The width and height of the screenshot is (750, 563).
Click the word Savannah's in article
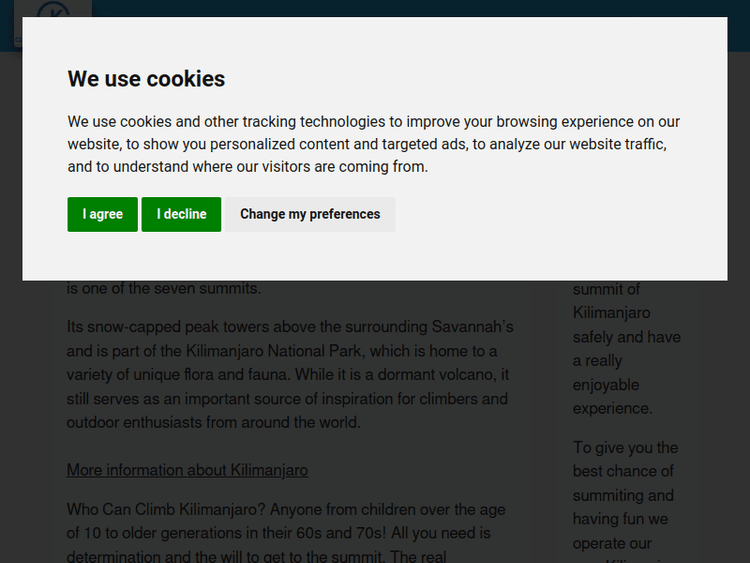tap(472, 327)
